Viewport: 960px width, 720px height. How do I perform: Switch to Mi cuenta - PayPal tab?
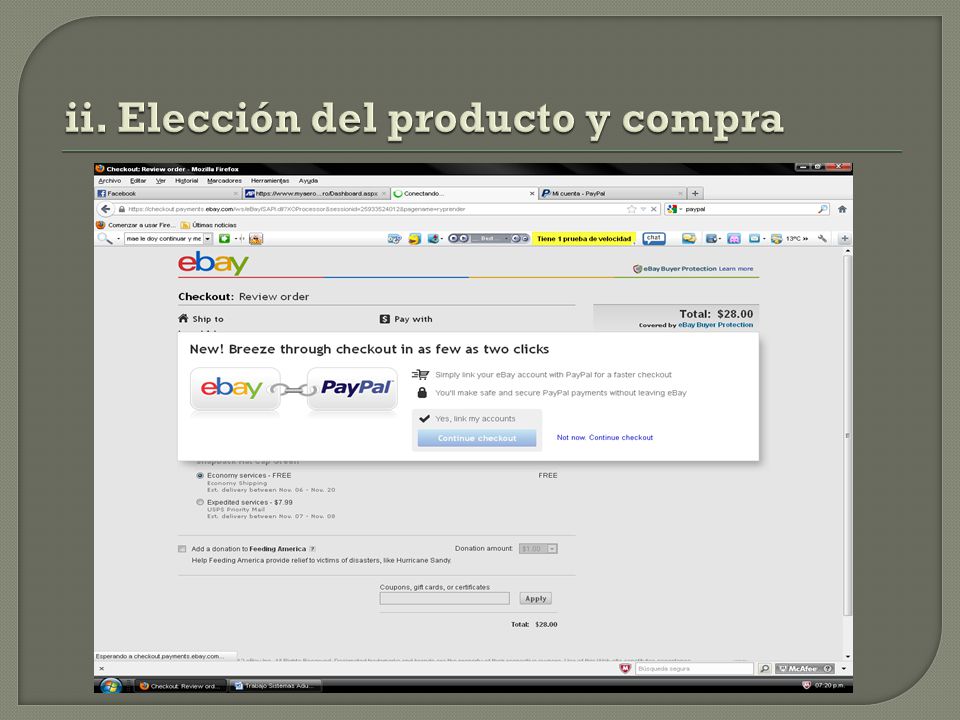click(x=612, y=193)
